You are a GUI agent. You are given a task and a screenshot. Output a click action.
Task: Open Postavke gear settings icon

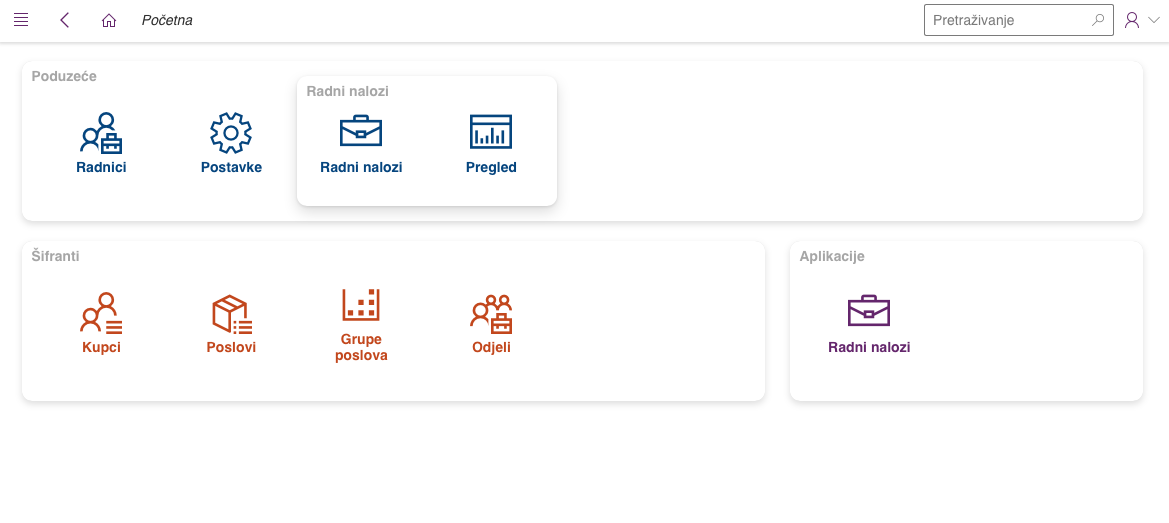[231, 133]
